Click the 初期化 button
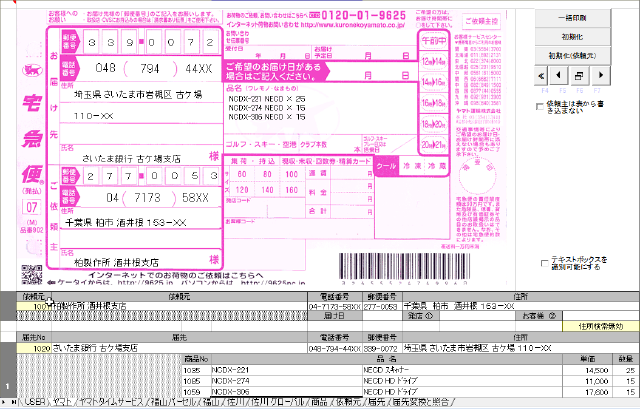This screenshot has height=409, width=640. pos(572,37)
